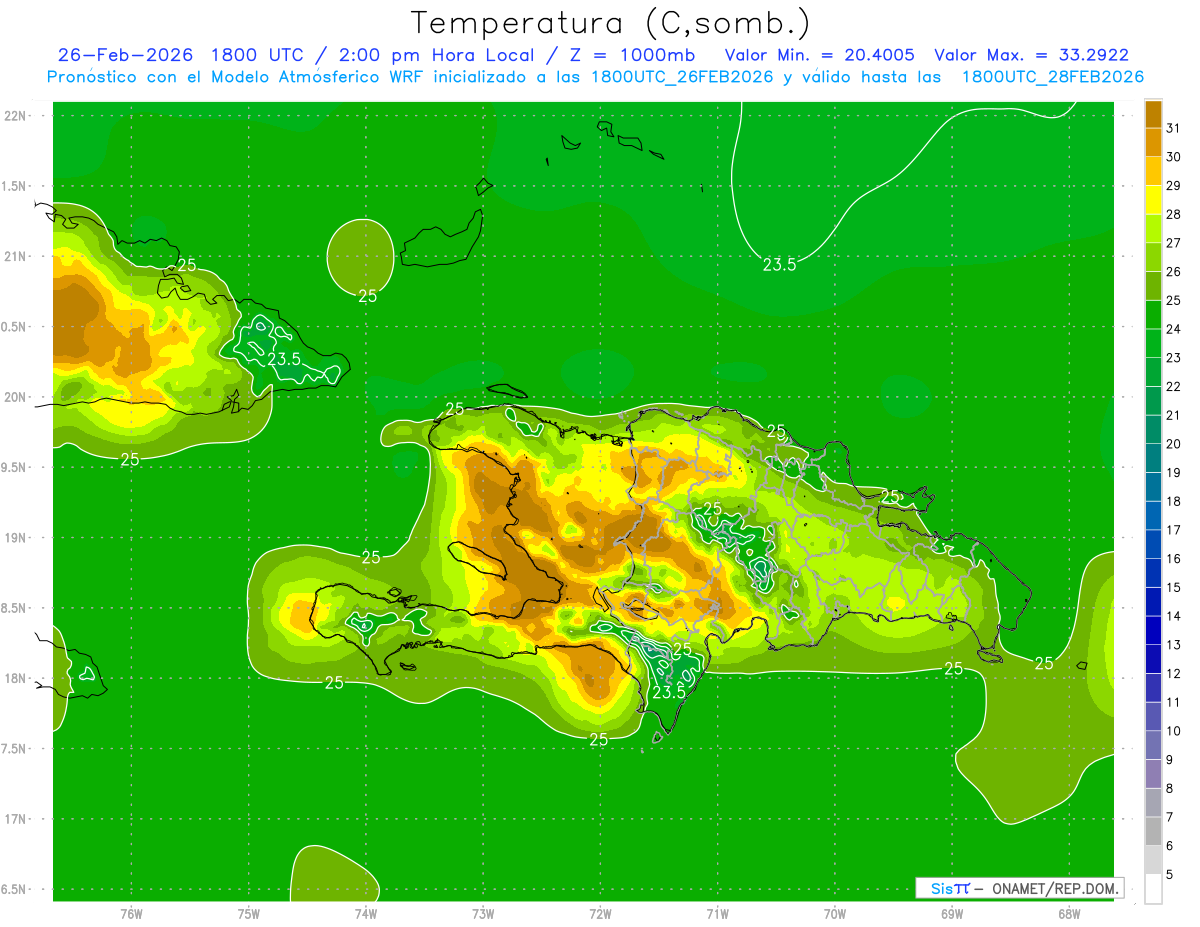This screenshot has height=927, width=1200.
Task: Click the "72W" longitude label
Action: tap(601, 914)
